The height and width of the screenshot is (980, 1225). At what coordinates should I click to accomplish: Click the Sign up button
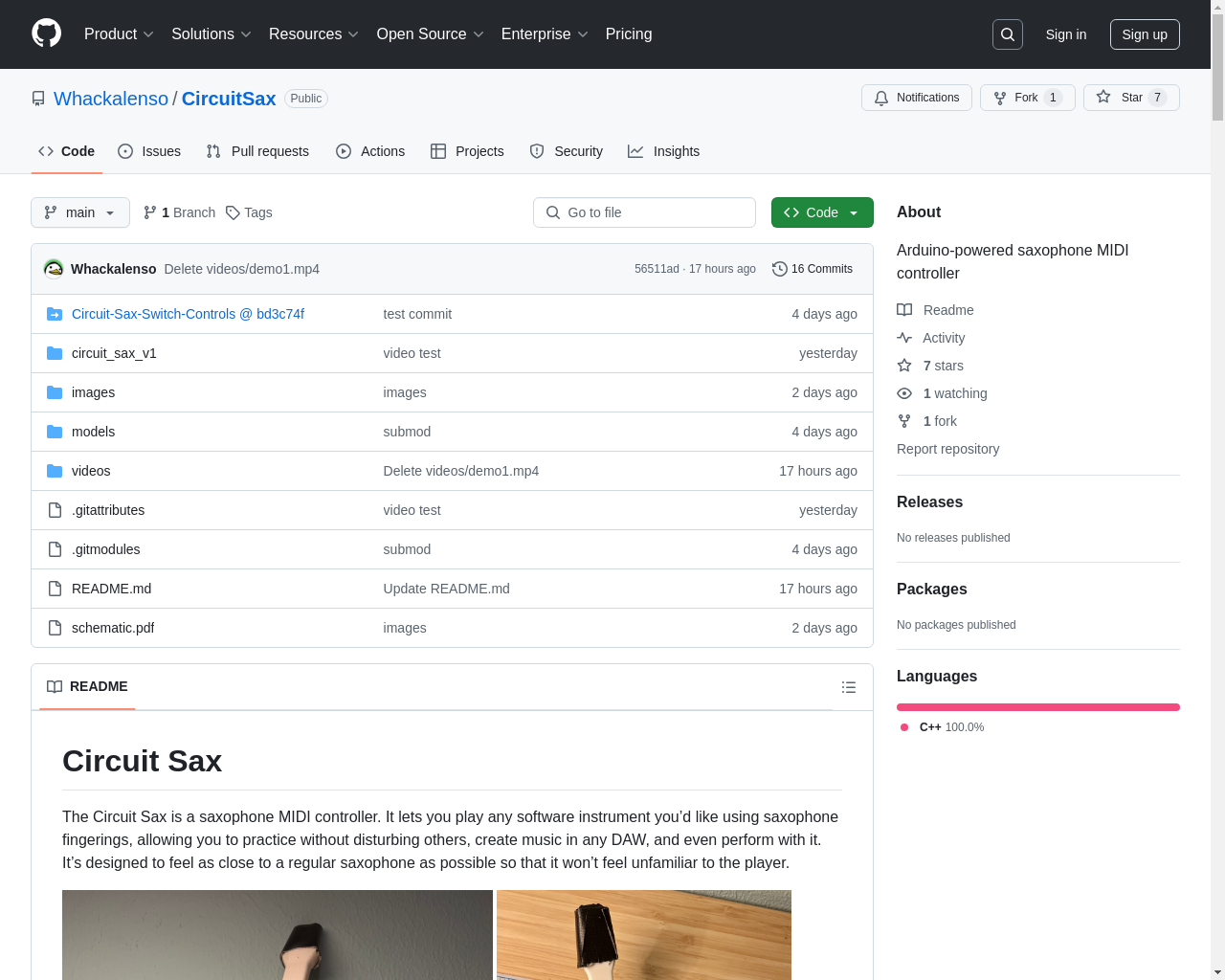click(x=1145, y=34)
